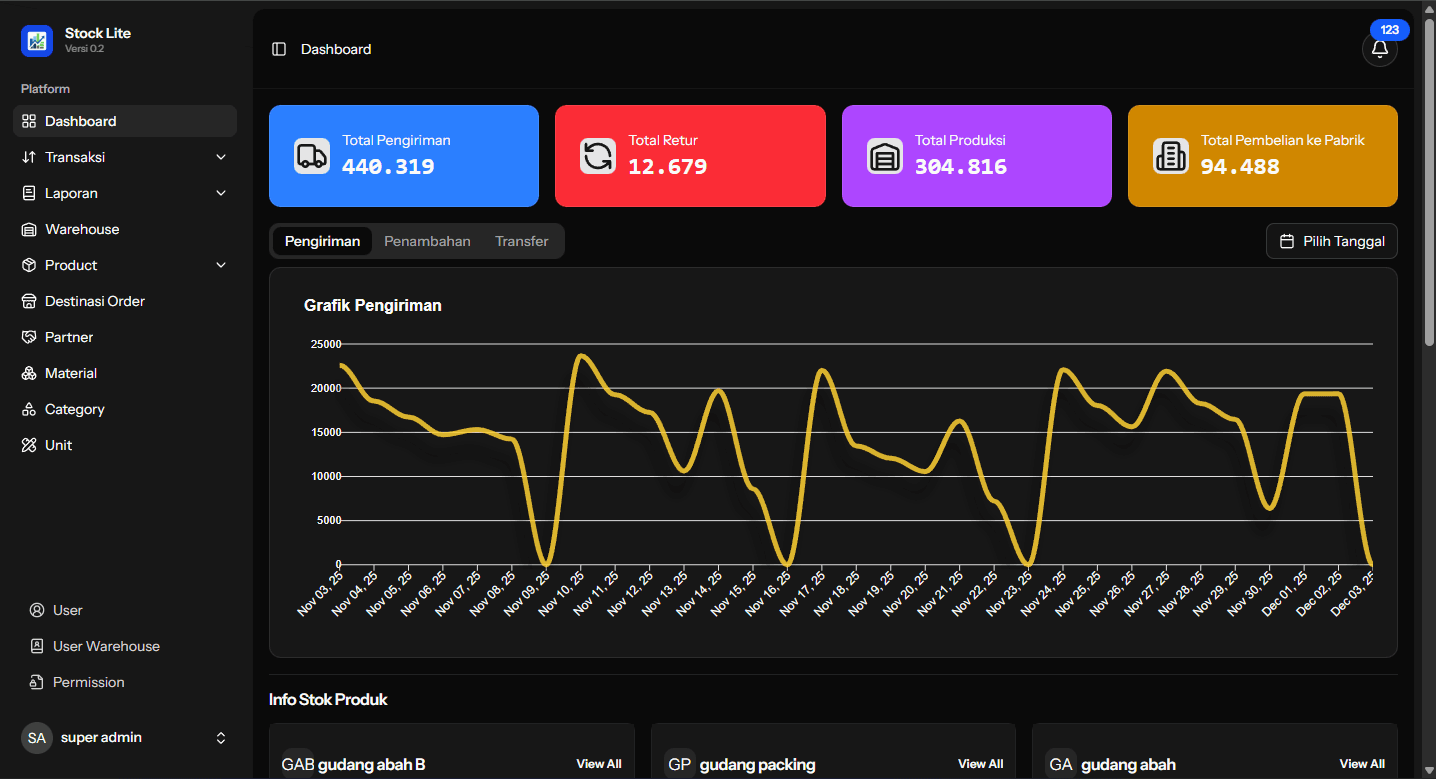Click the page vertical scrollbar

tap(1429, 180)
